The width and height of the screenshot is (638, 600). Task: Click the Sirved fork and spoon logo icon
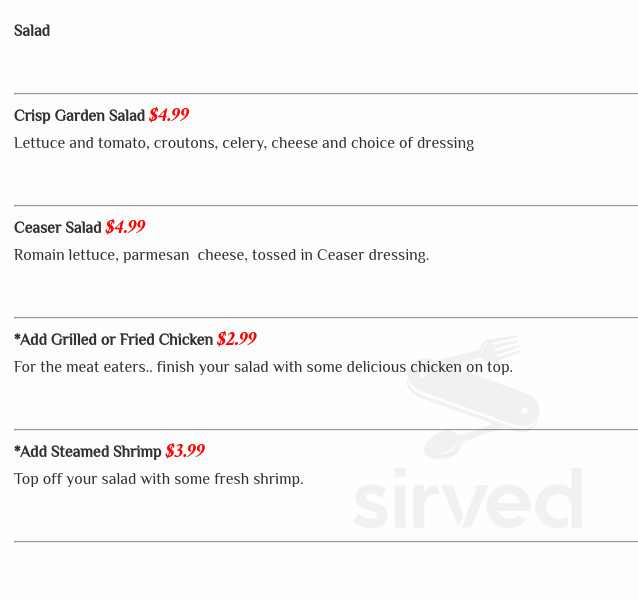coord(472,397)
